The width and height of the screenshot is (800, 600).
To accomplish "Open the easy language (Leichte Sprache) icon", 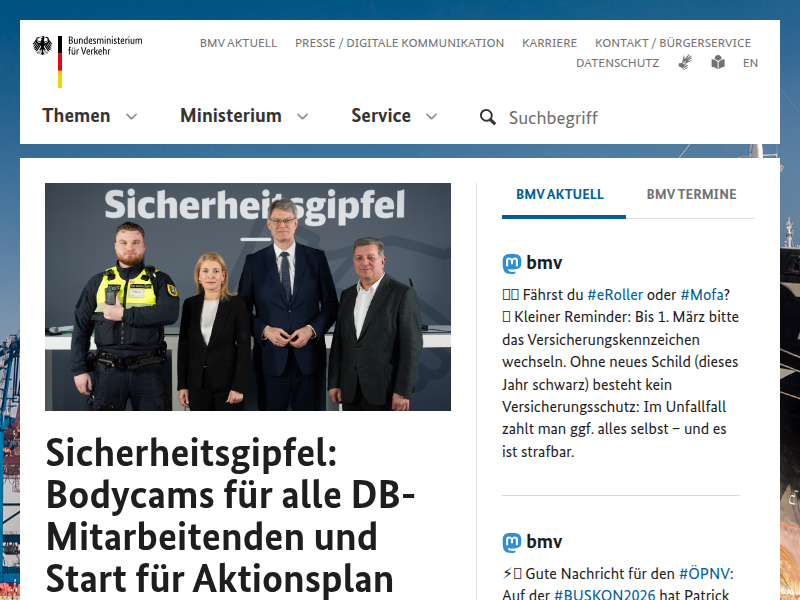I will pos(718,62).
